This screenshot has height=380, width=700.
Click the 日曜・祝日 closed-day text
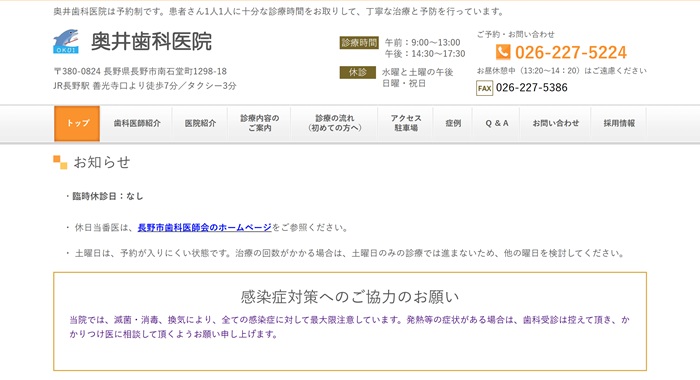pos(404,84)
